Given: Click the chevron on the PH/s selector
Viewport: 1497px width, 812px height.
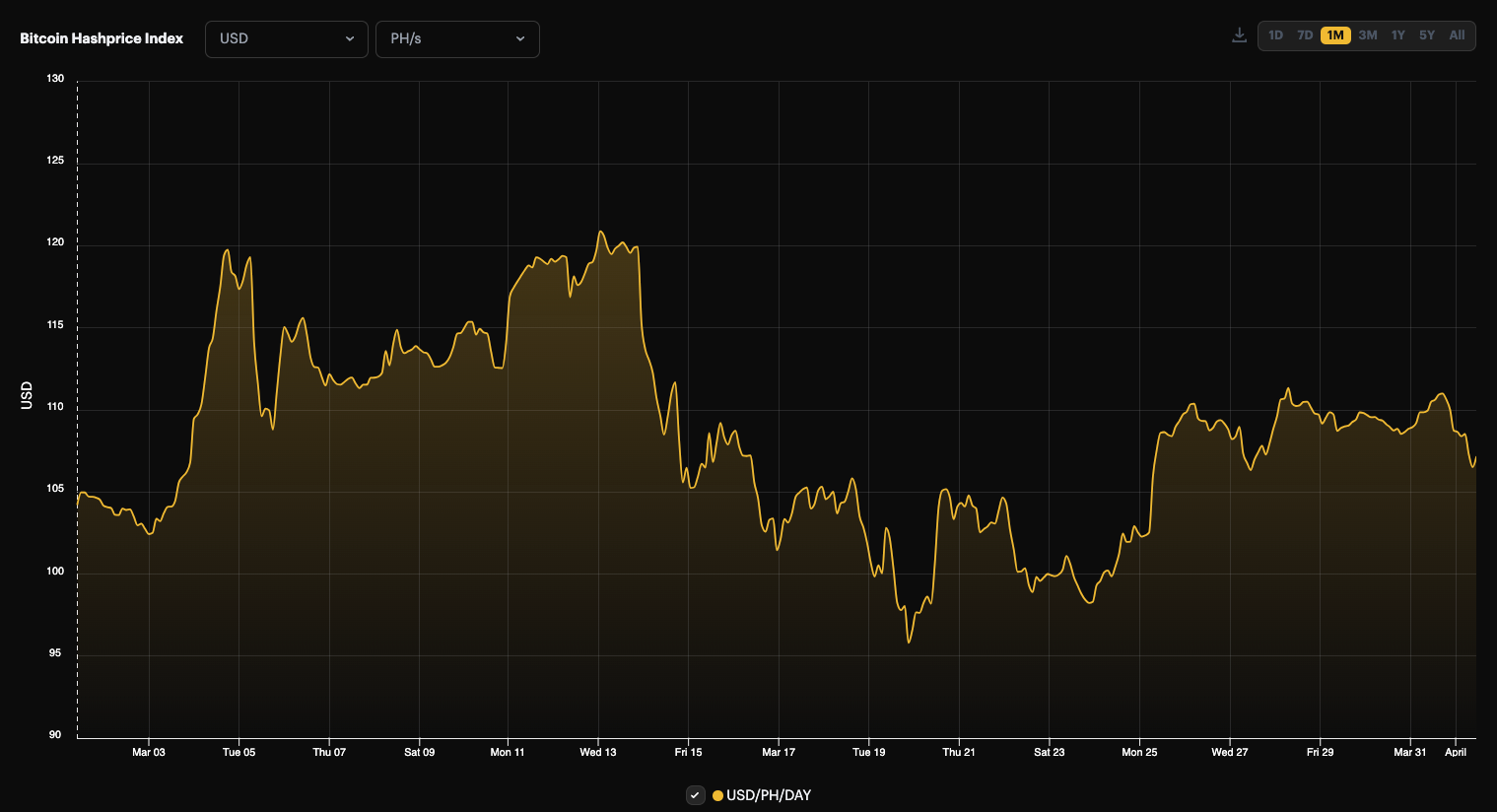Looking at the screenshot, I should 520,38.
